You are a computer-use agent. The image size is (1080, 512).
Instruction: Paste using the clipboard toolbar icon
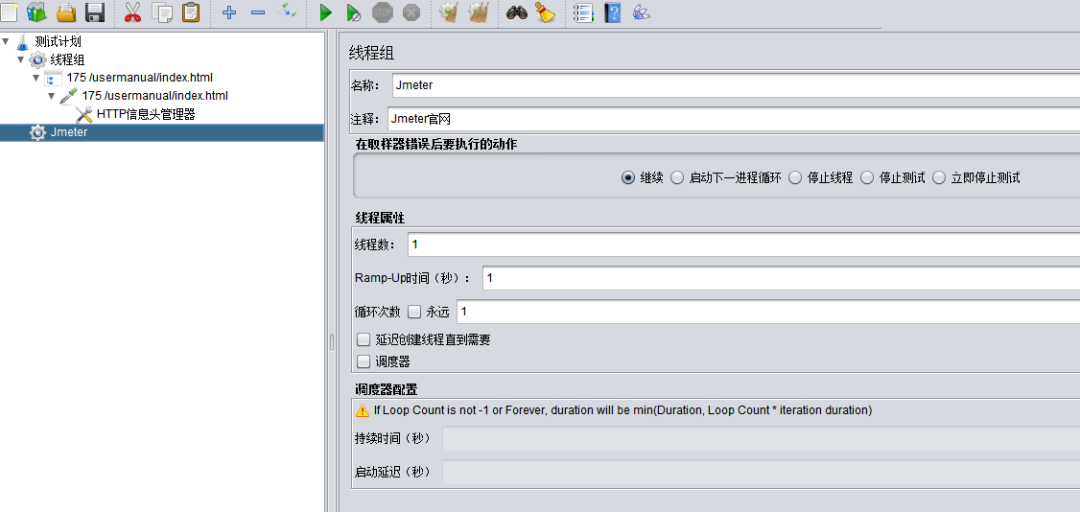pos(191,12)
